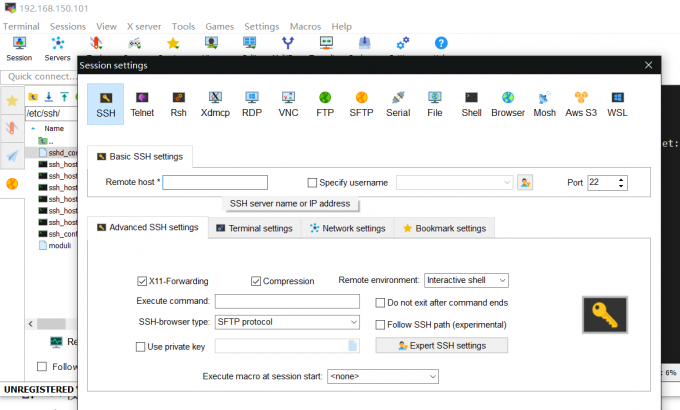The image size is (680, 410).
Task: Open the X server menu
Action: tap(144, 26)
